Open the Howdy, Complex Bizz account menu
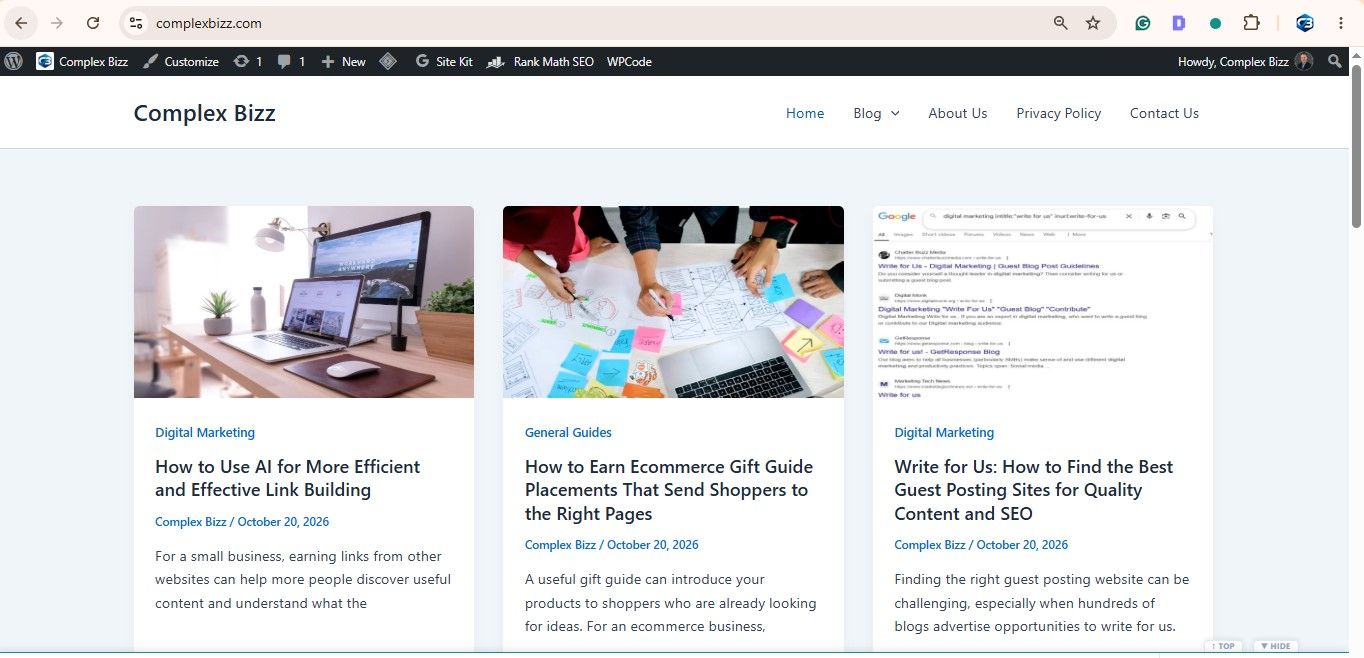Viewport: 1364px width, 658px height. coord(1245,61)
